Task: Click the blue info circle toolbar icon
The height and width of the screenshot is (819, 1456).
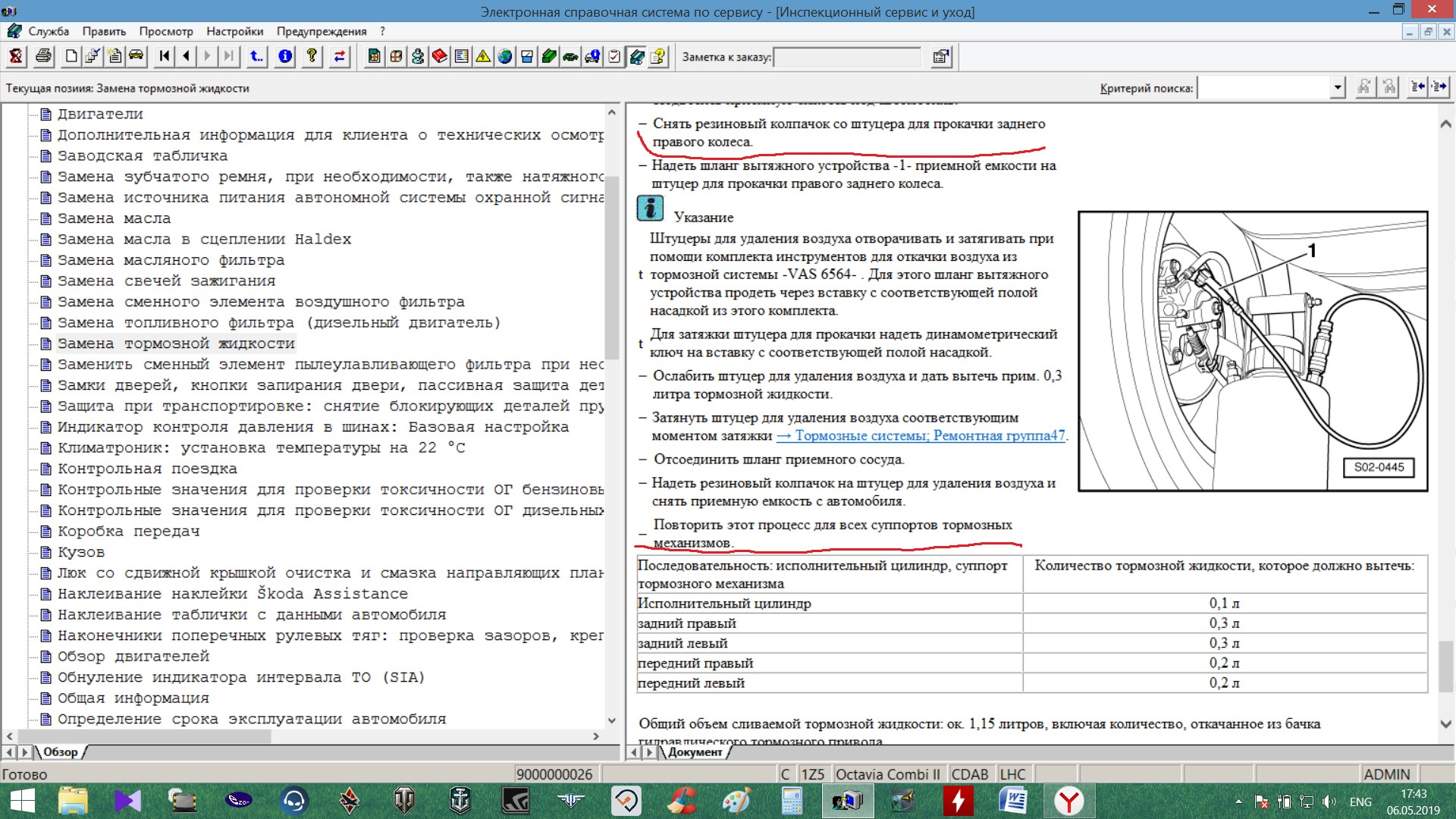Action: pyautogui.click(x=285, y=56)
